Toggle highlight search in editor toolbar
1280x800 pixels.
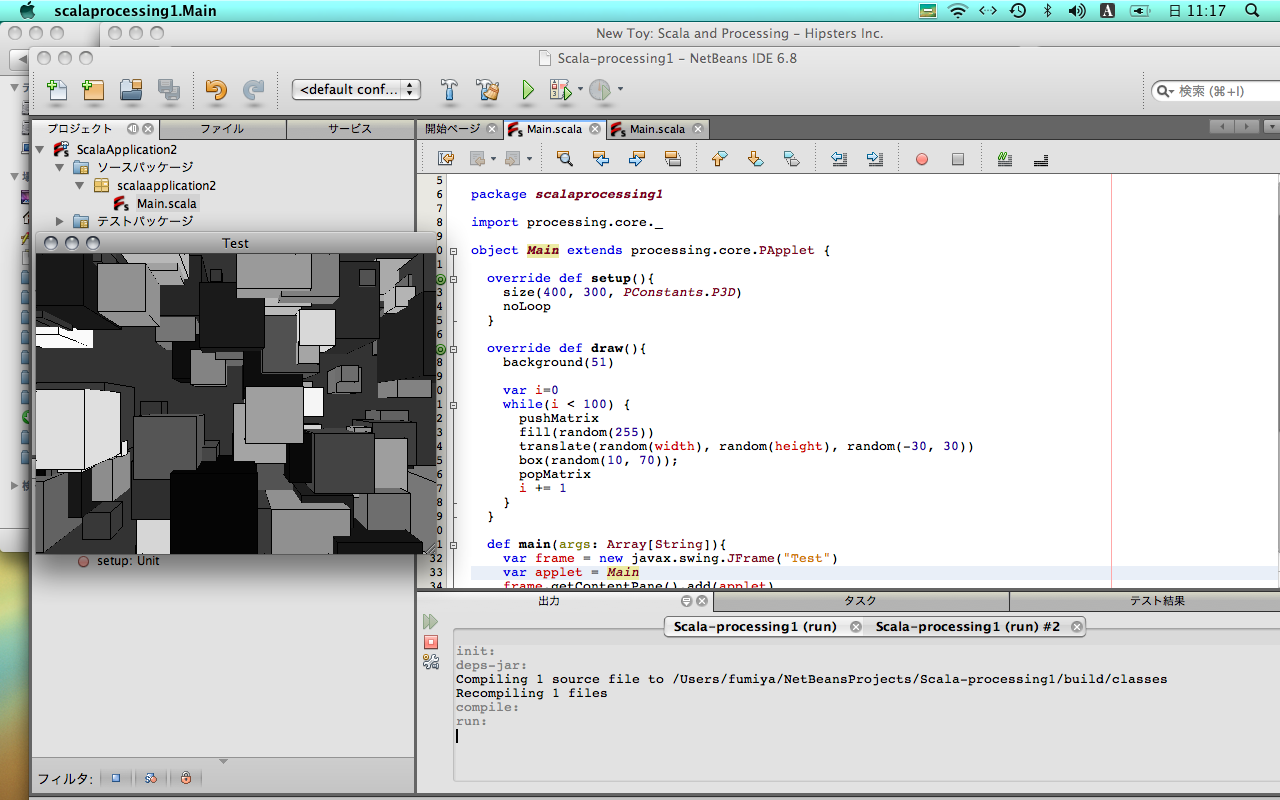[672, 159]
